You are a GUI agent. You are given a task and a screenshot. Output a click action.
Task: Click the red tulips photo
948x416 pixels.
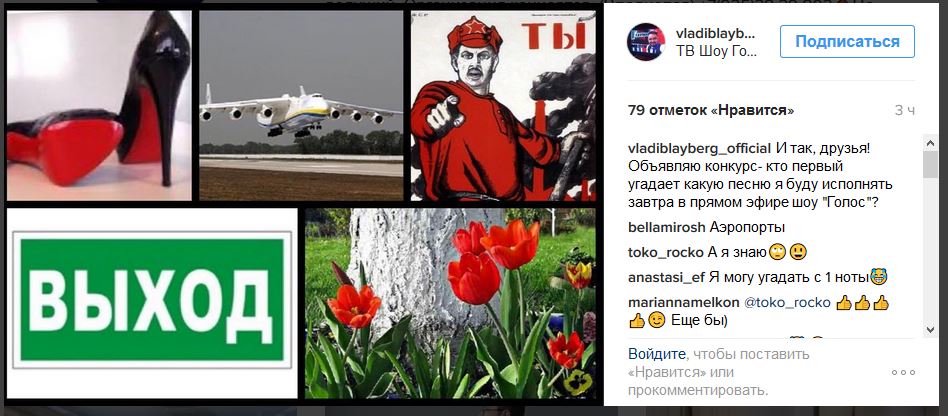450,304
